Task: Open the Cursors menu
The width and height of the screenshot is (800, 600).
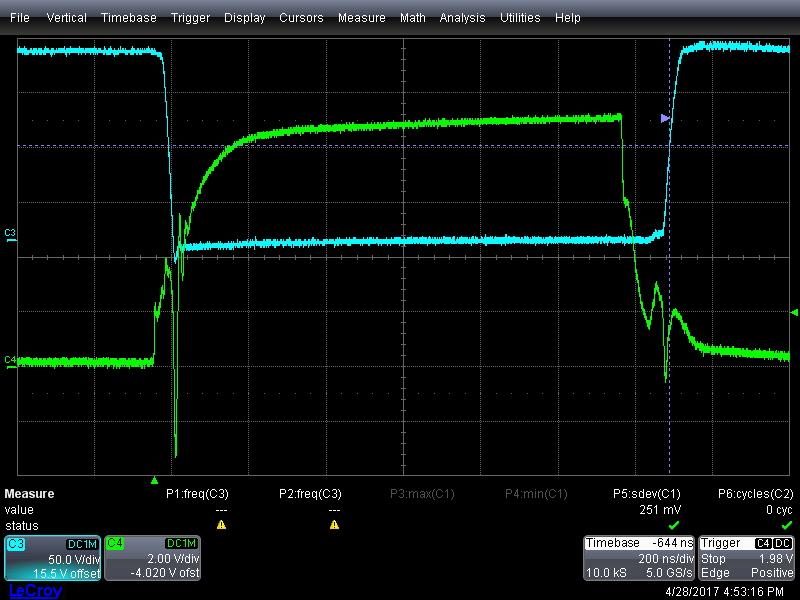Action: pos(301,18)
